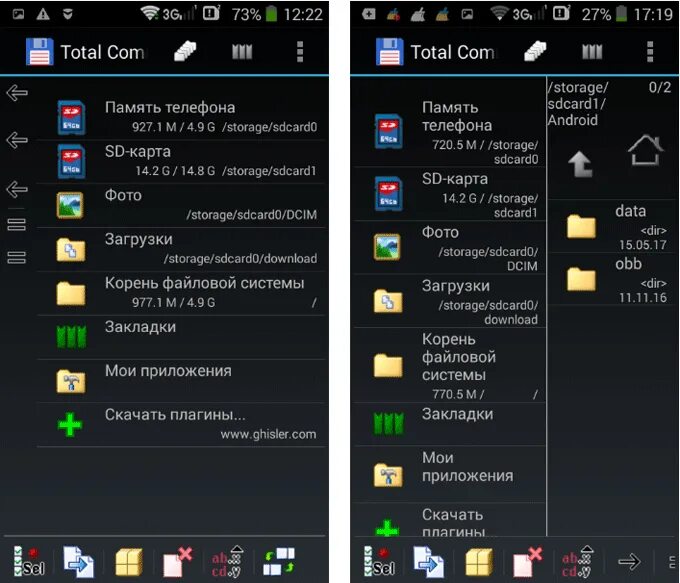
Task: Open Закладки entry in right screenshot
Action: coord(449,424)
